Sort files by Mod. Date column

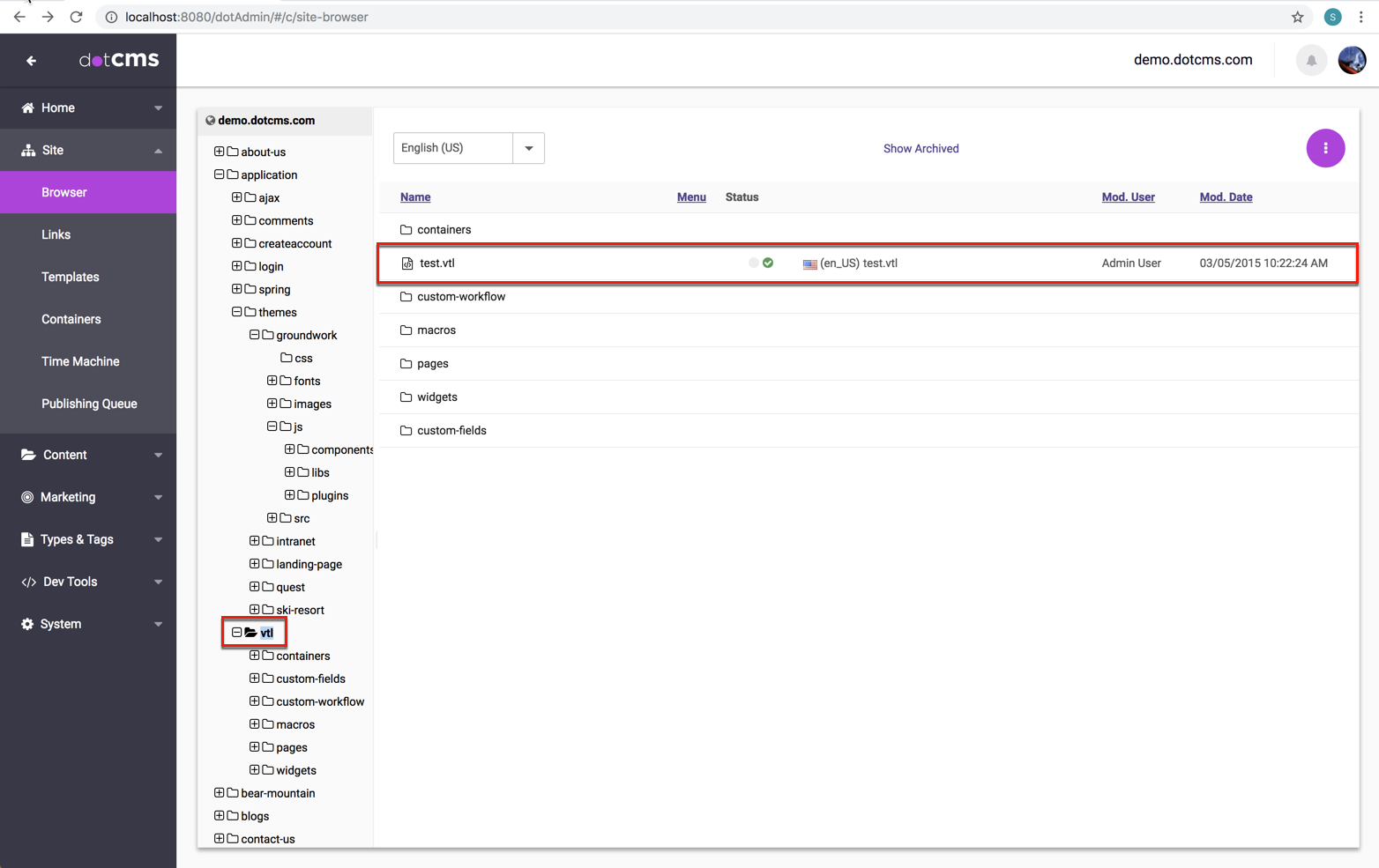1225,197
